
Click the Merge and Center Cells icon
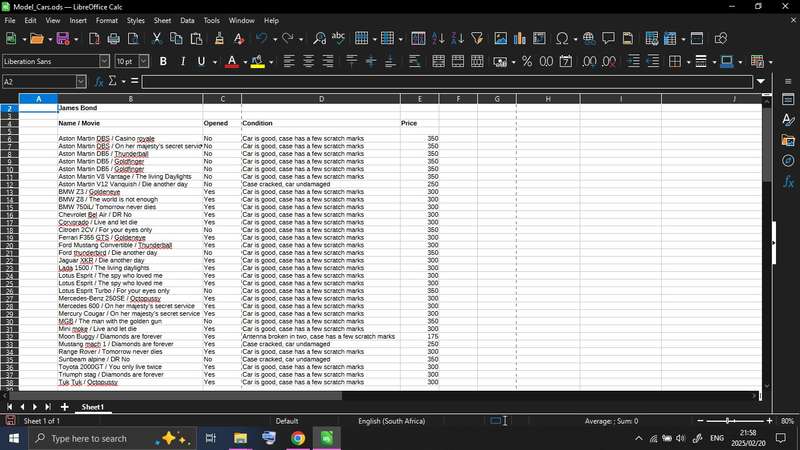[438, 62]
